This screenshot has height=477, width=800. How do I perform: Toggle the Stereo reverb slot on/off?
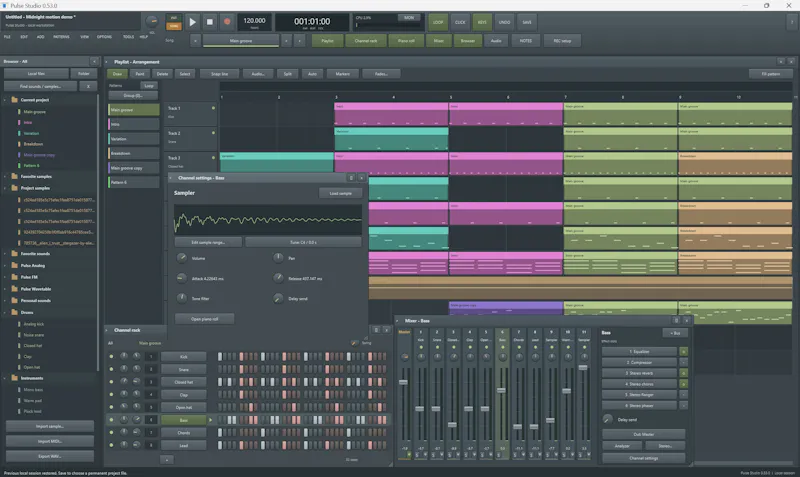tap(684, 373)
